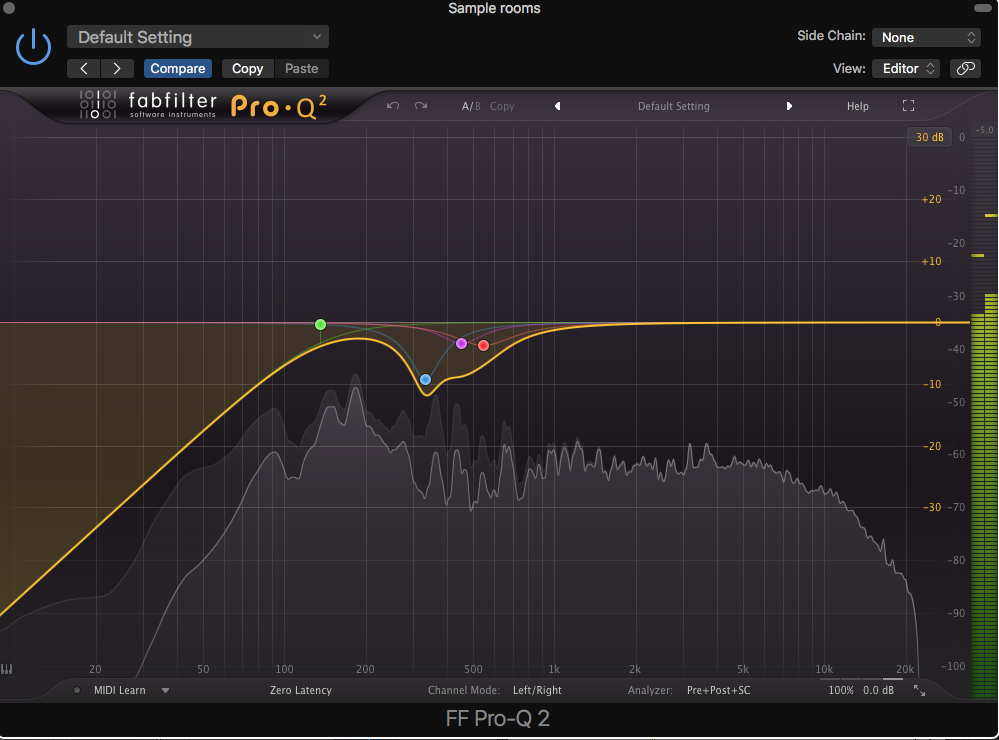Select the red EQ band node

point(484,345)
